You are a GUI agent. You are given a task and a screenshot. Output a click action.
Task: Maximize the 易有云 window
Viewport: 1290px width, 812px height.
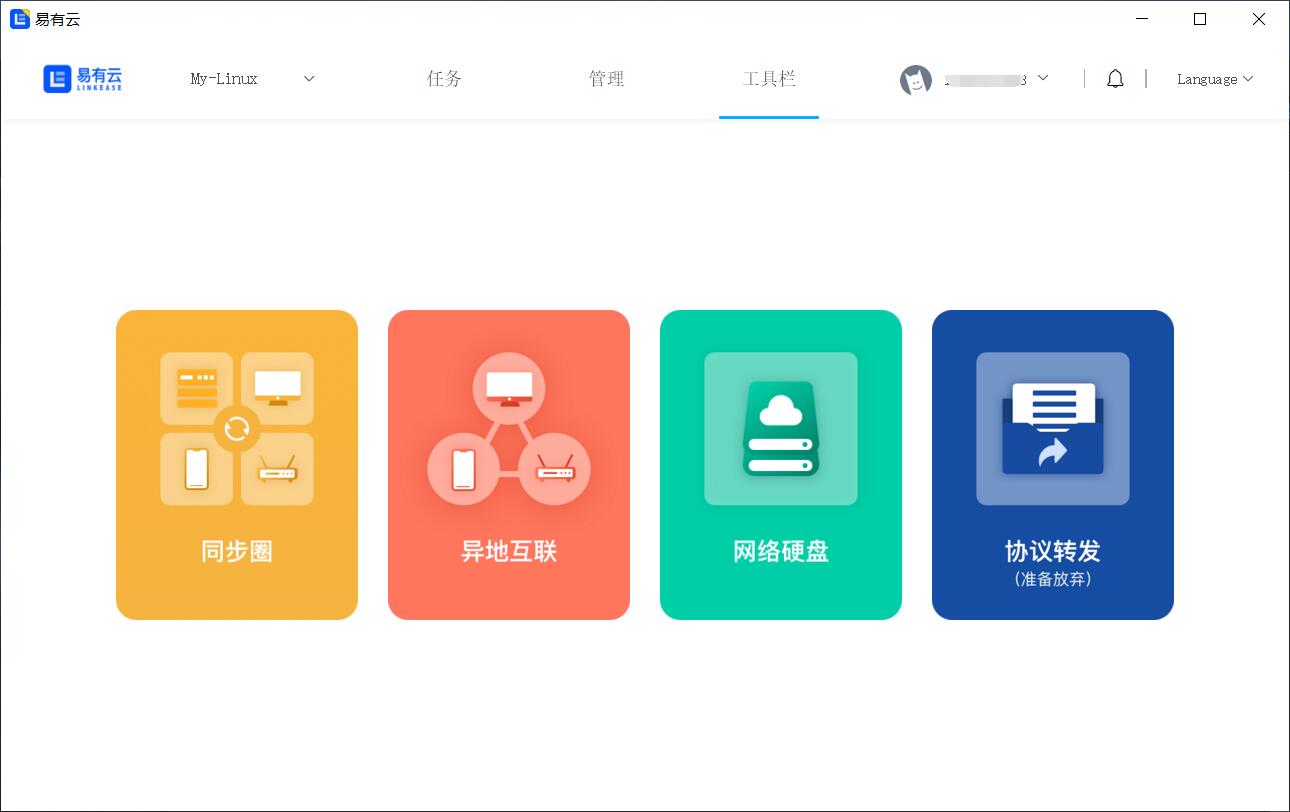coord(1200,19)
